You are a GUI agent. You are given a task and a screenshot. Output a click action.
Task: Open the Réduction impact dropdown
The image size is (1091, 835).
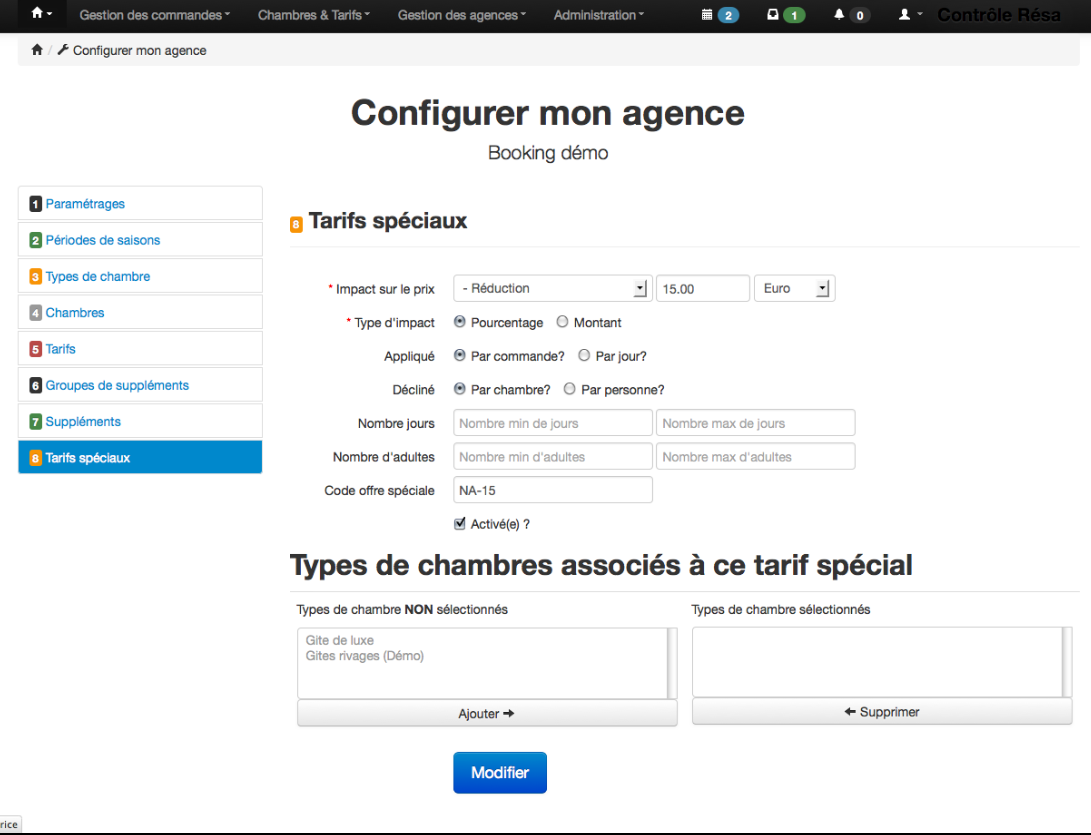coord(551,287)
